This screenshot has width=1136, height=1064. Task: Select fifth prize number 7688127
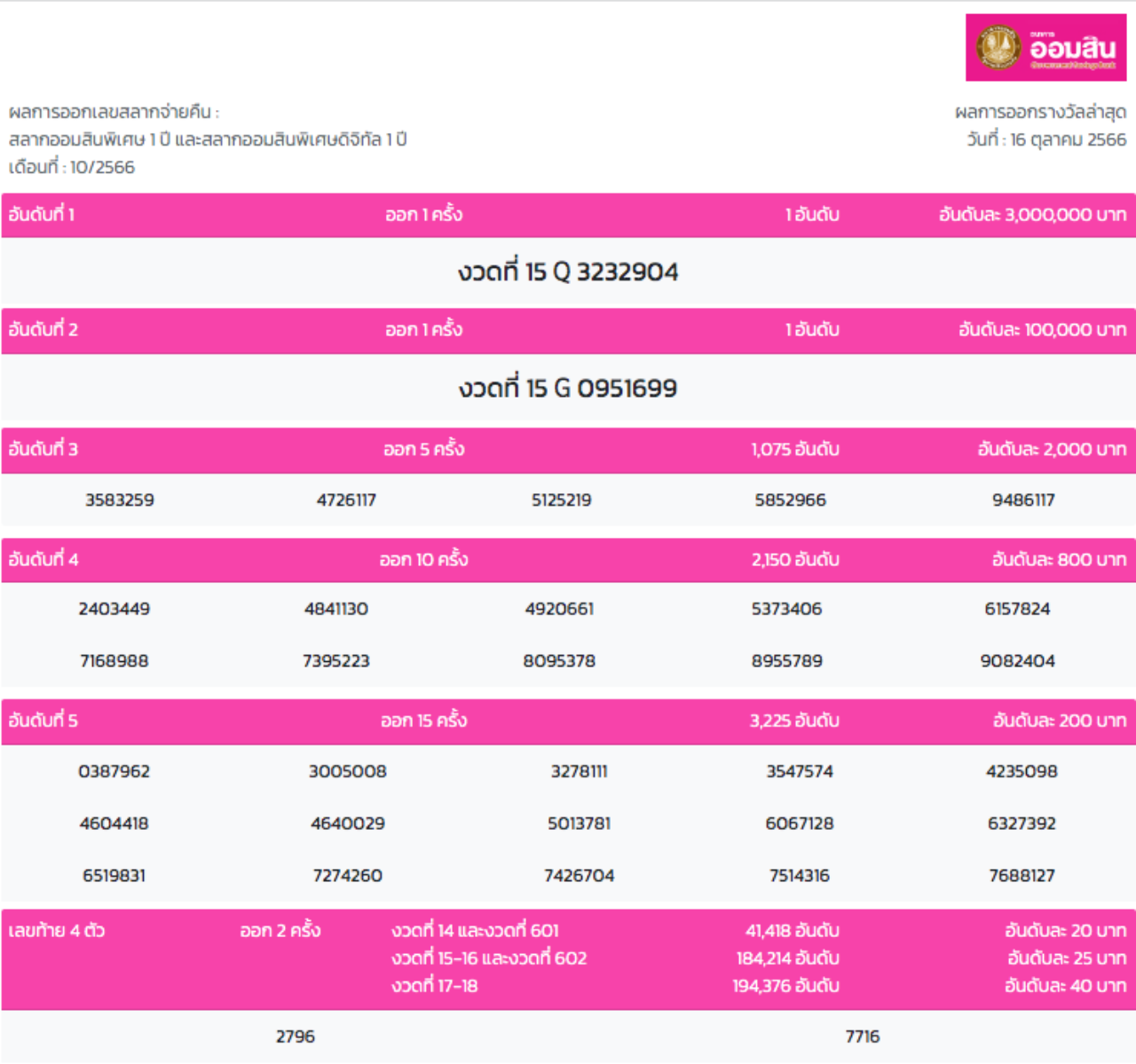[1022, 876]
